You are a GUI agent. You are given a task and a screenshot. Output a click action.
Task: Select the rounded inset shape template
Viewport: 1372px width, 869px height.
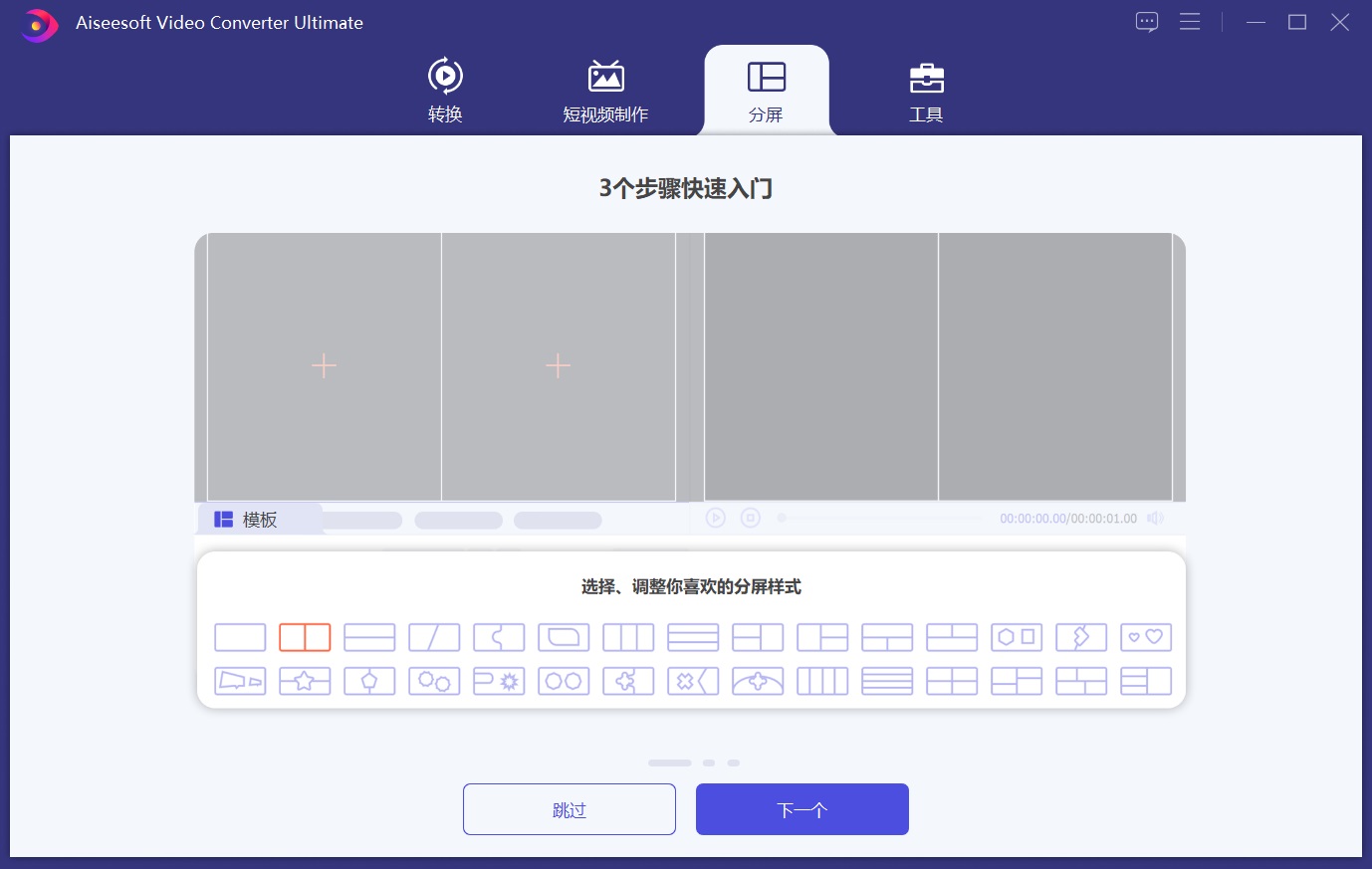click(x=564, y=637)
